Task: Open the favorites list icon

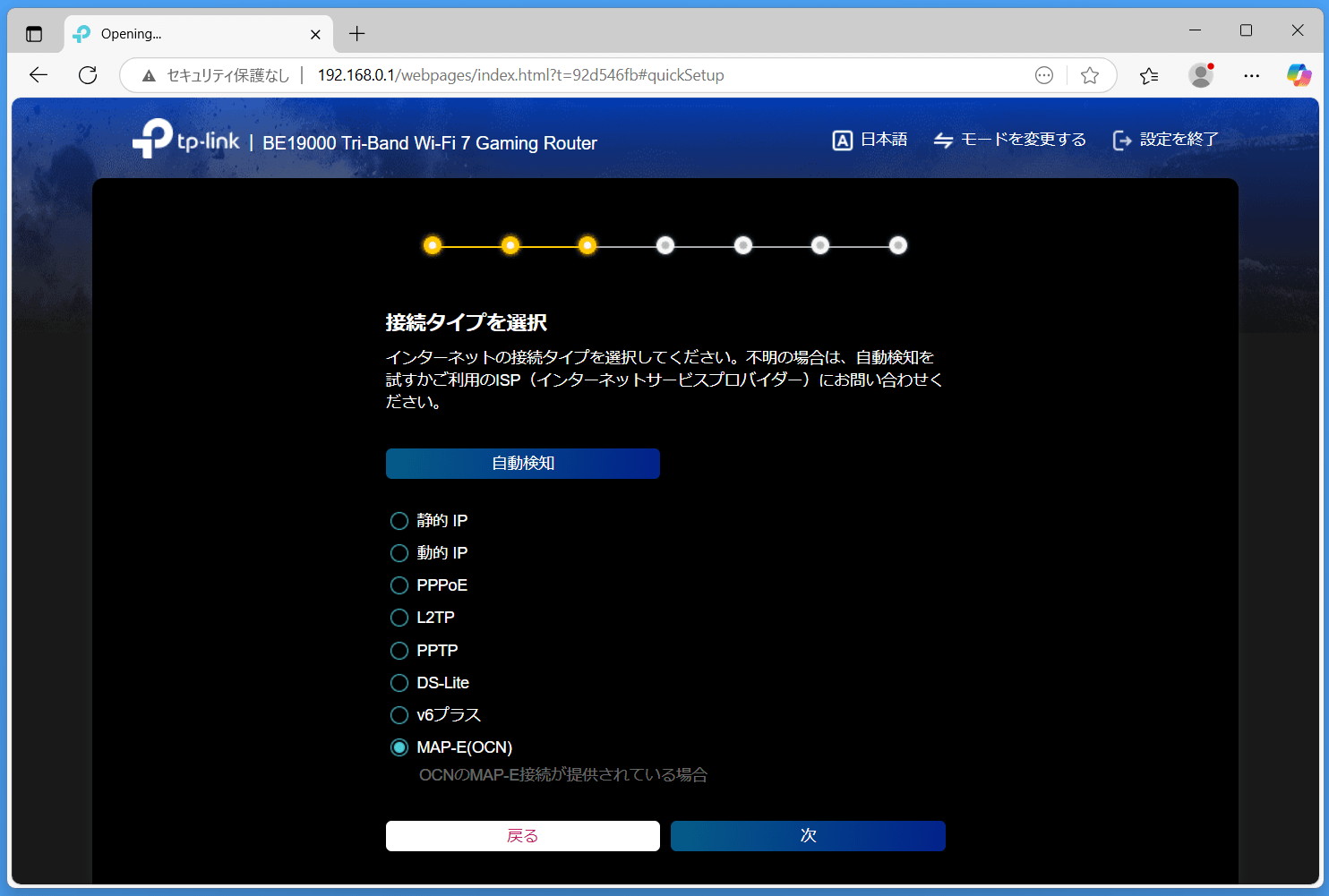Action: pos(1149,75)
